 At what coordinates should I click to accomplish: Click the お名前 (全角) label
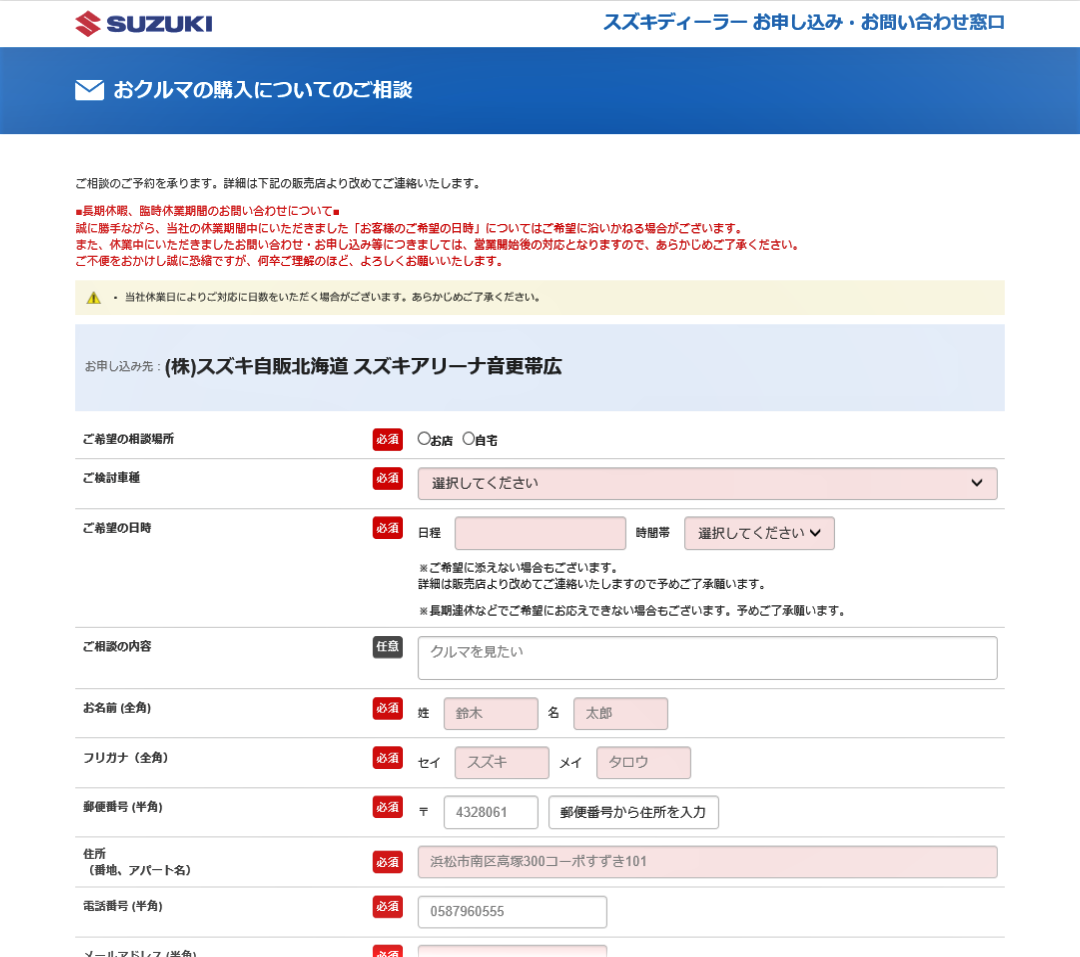[x=117, y=708]
